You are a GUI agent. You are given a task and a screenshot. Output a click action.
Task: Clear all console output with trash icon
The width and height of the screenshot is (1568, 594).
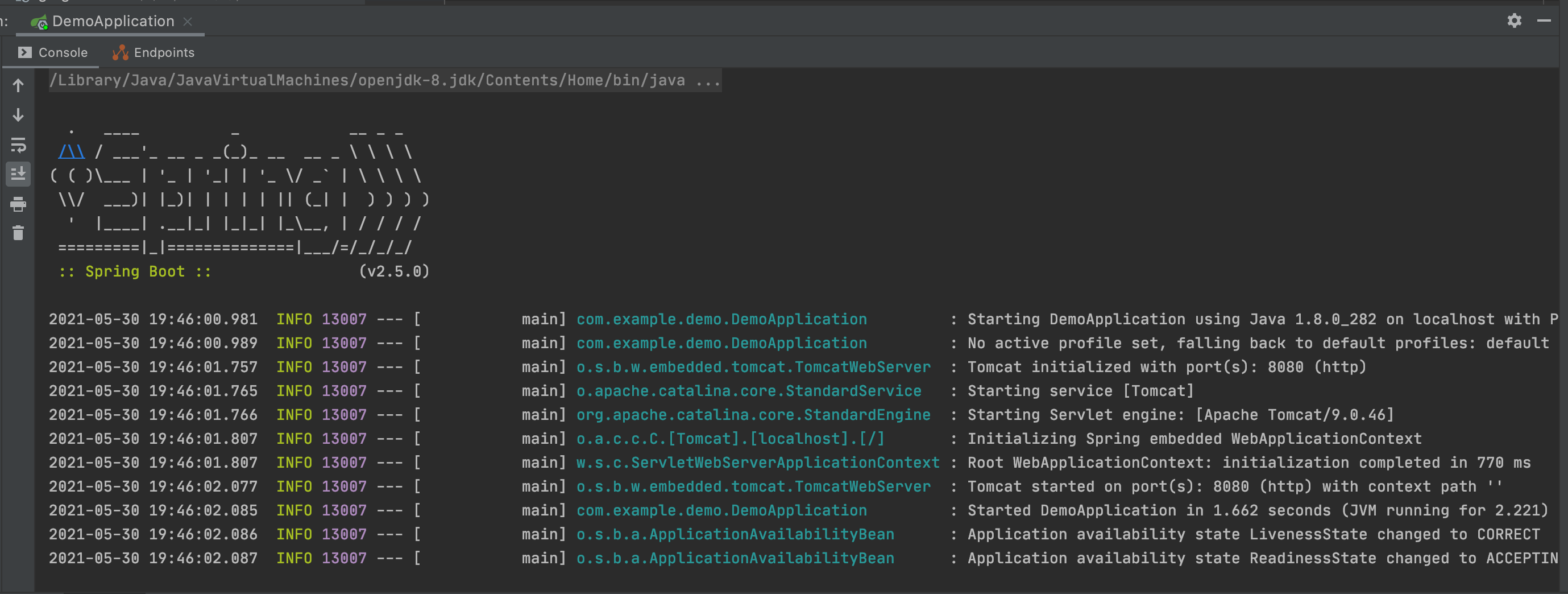point(18,233)
